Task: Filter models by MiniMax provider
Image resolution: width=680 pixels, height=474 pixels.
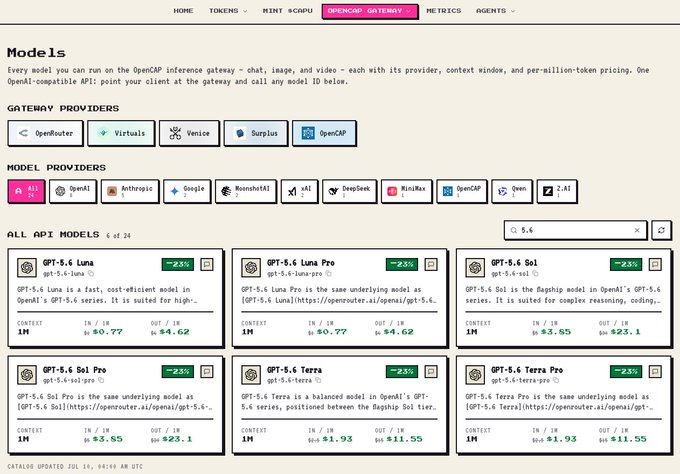Action: 407,191
